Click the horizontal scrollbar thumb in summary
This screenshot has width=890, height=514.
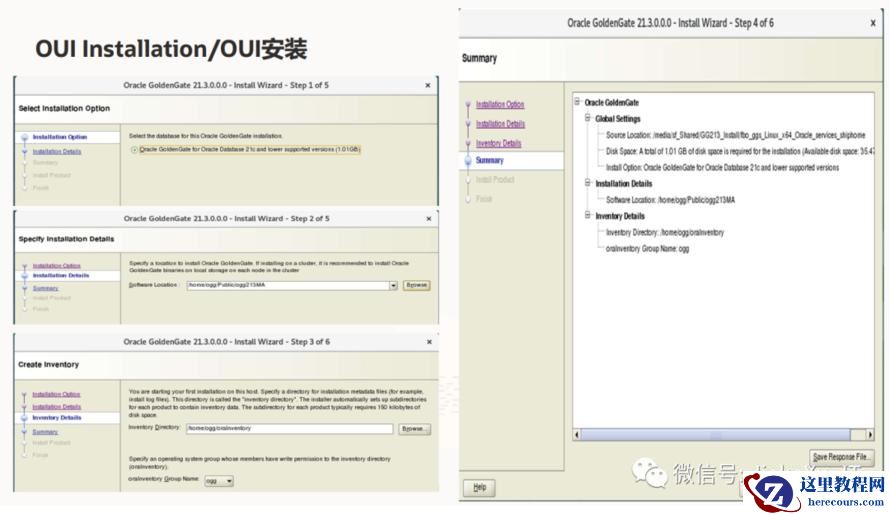point(715,435)
